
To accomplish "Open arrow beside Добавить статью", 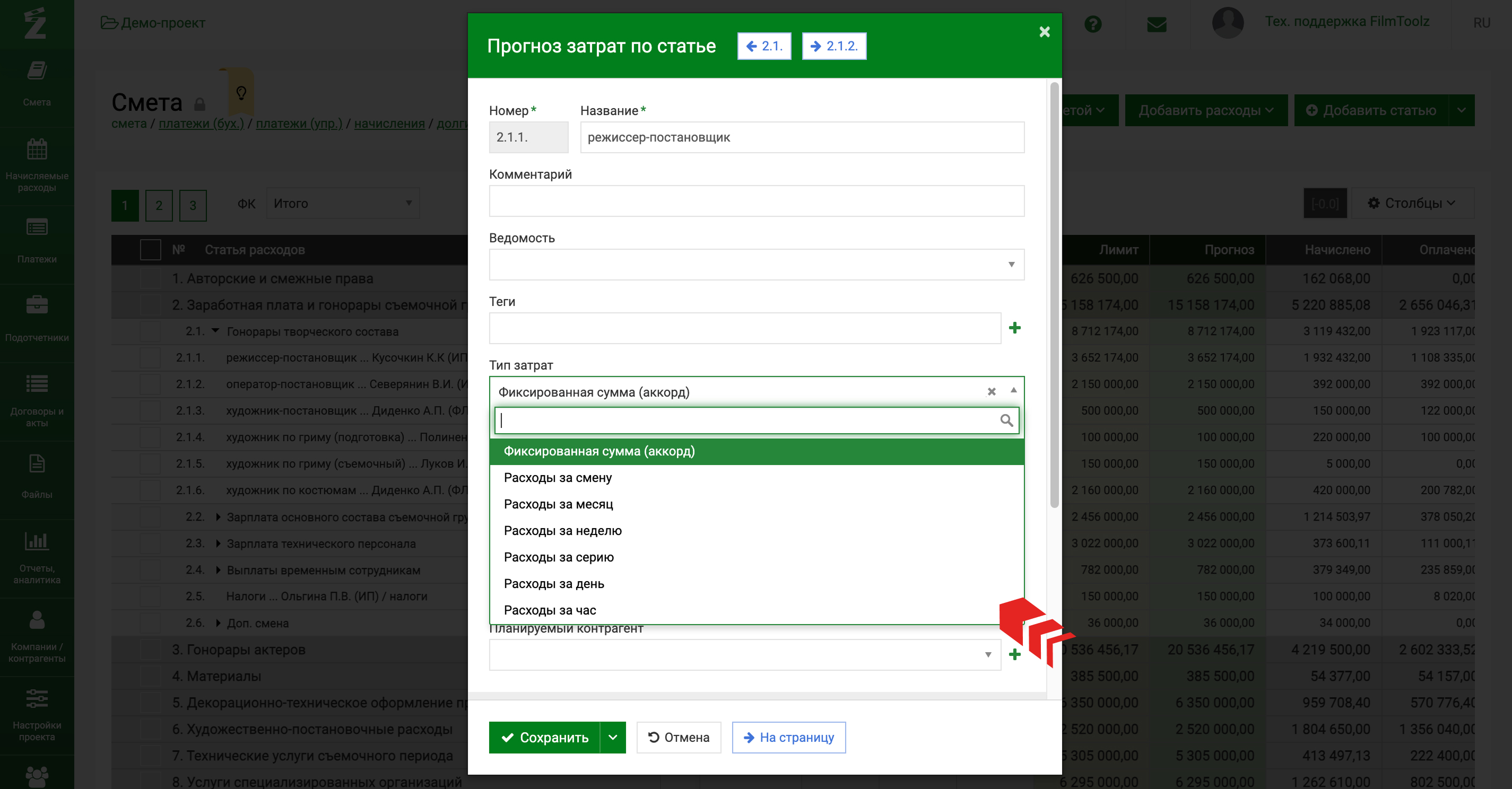I will point(1461,110).
